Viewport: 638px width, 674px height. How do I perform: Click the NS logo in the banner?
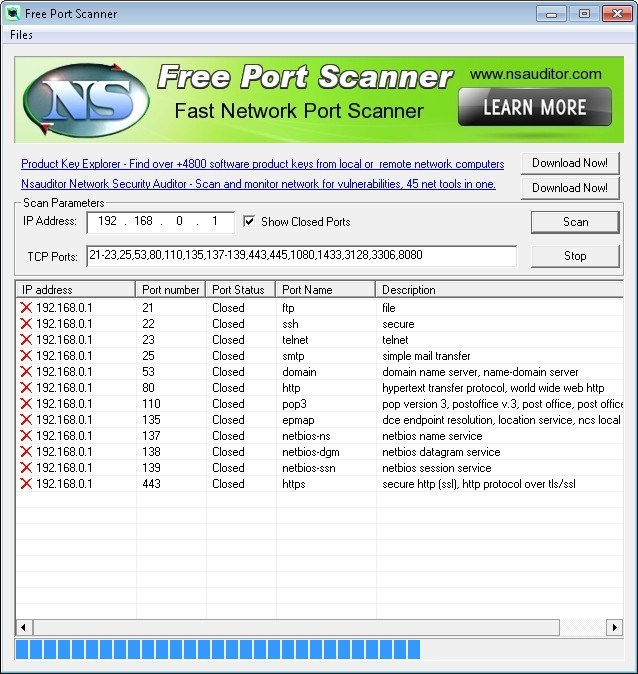[86, 99]
